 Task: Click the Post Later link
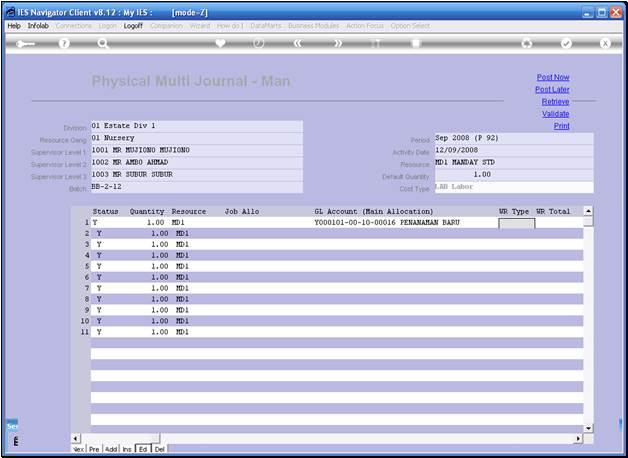click(552, 90)
